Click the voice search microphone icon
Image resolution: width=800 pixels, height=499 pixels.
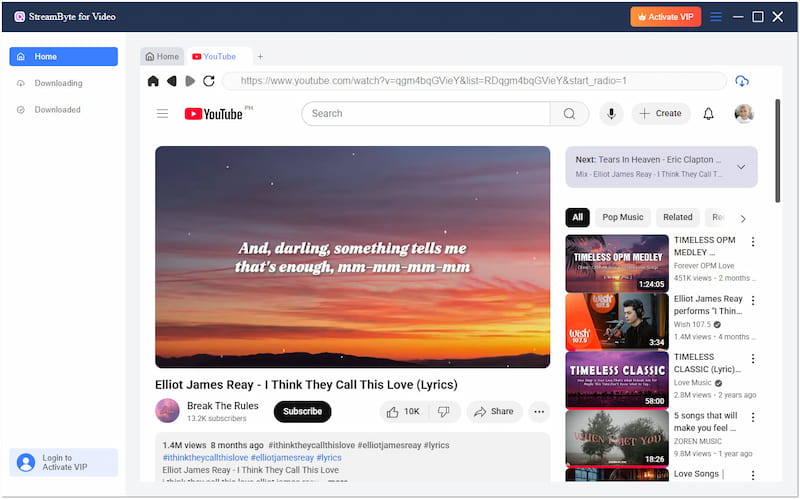tap(611, 114)
